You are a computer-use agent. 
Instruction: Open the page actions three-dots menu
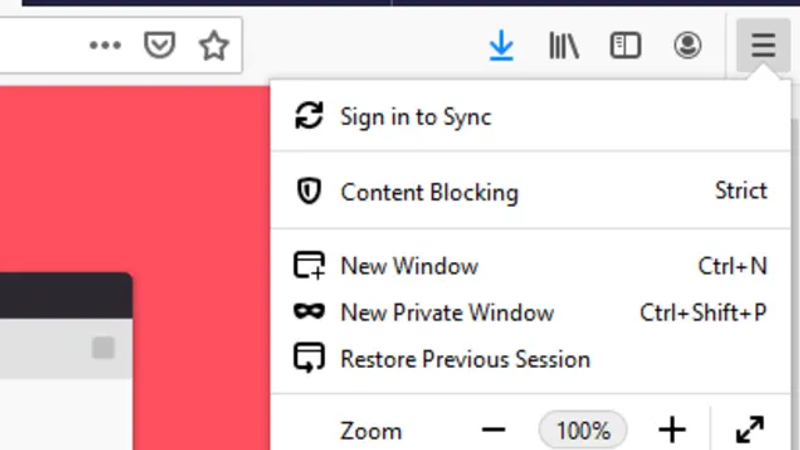coord(105,46)
